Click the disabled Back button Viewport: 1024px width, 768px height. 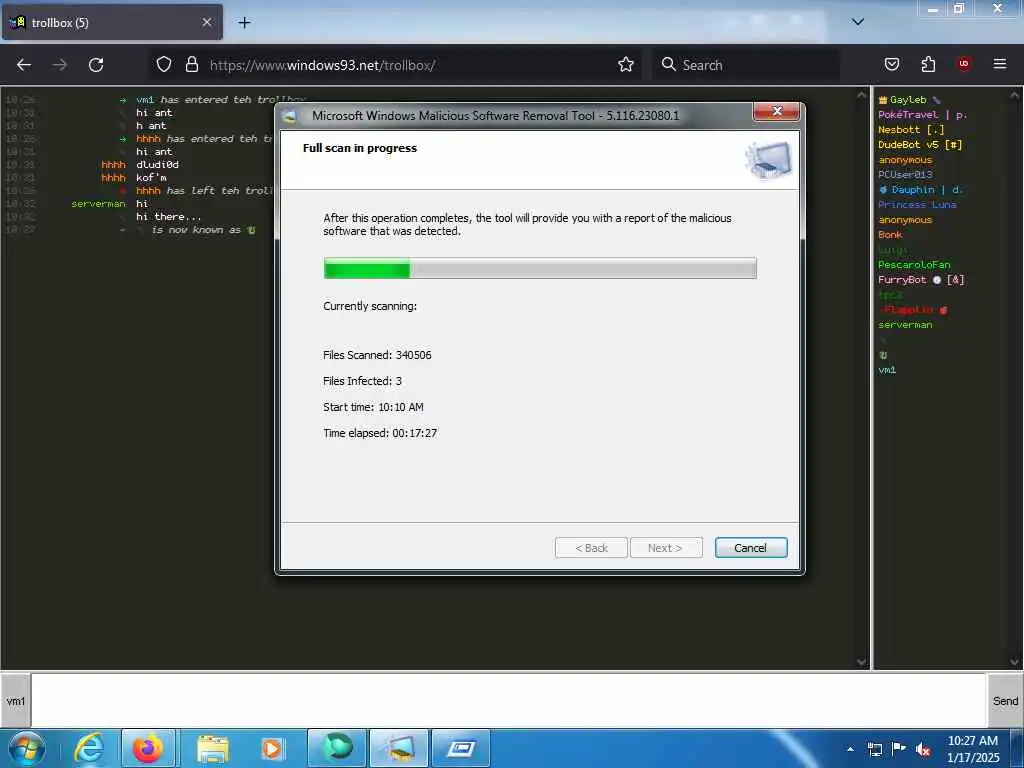point(591,548)
